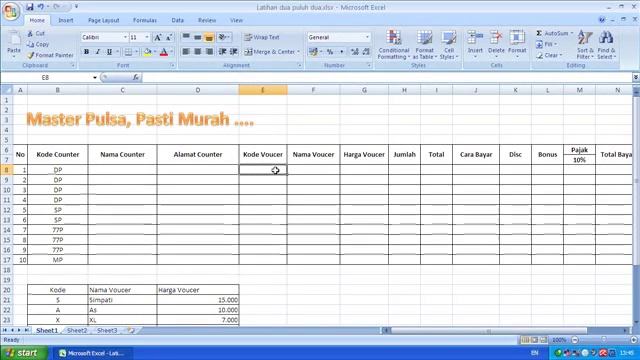Screen dimensions: 640x360
Task: Click the Save icon in Quick Access
Action: [30, 7]
